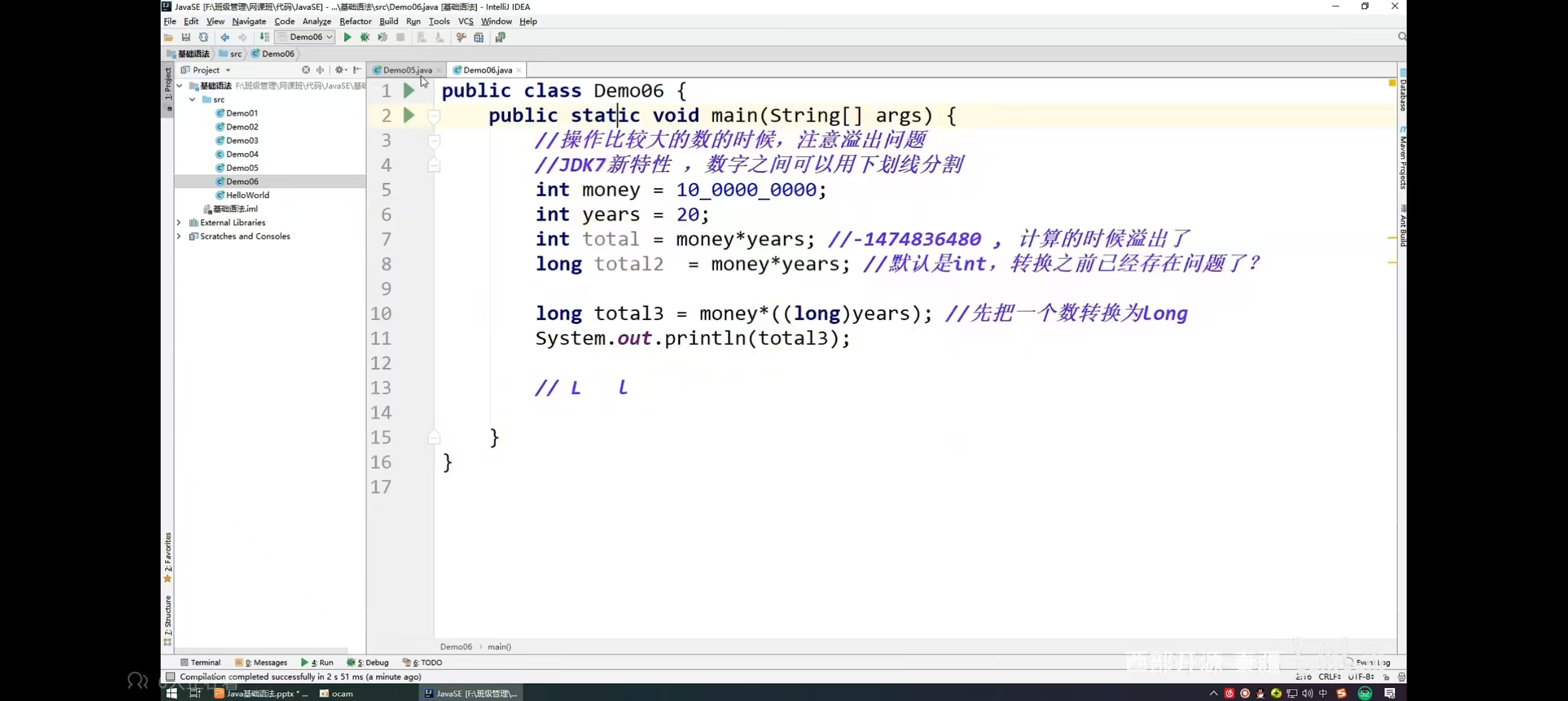Open the Demo06 run configuration dropdown

pos(305,37)
